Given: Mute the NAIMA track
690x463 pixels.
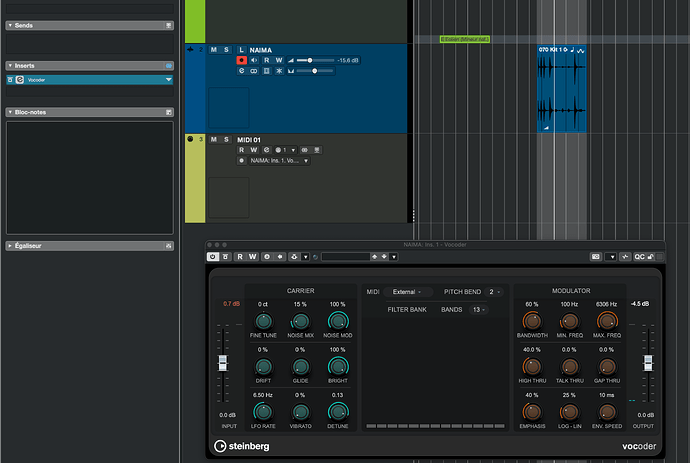Looking at the screenshot, I should [x=214, y=49].
